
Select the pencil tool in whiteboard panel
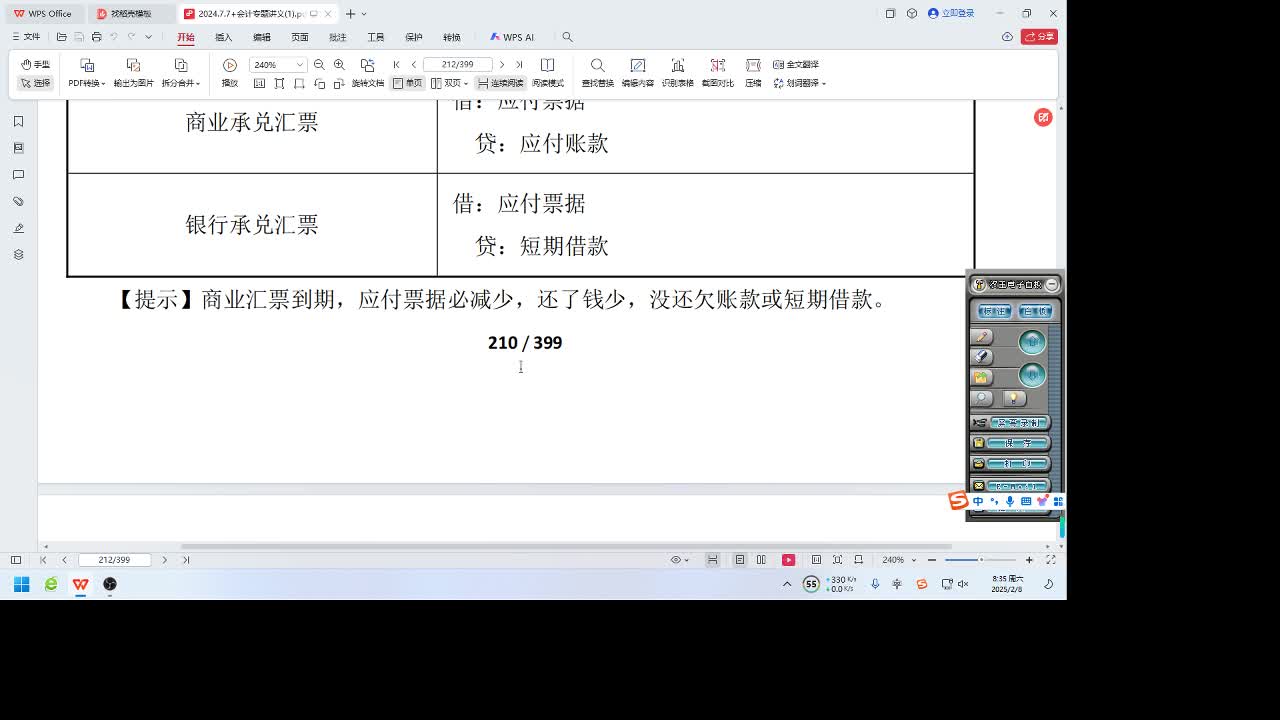pyautogui.click(x=983, y=337)
